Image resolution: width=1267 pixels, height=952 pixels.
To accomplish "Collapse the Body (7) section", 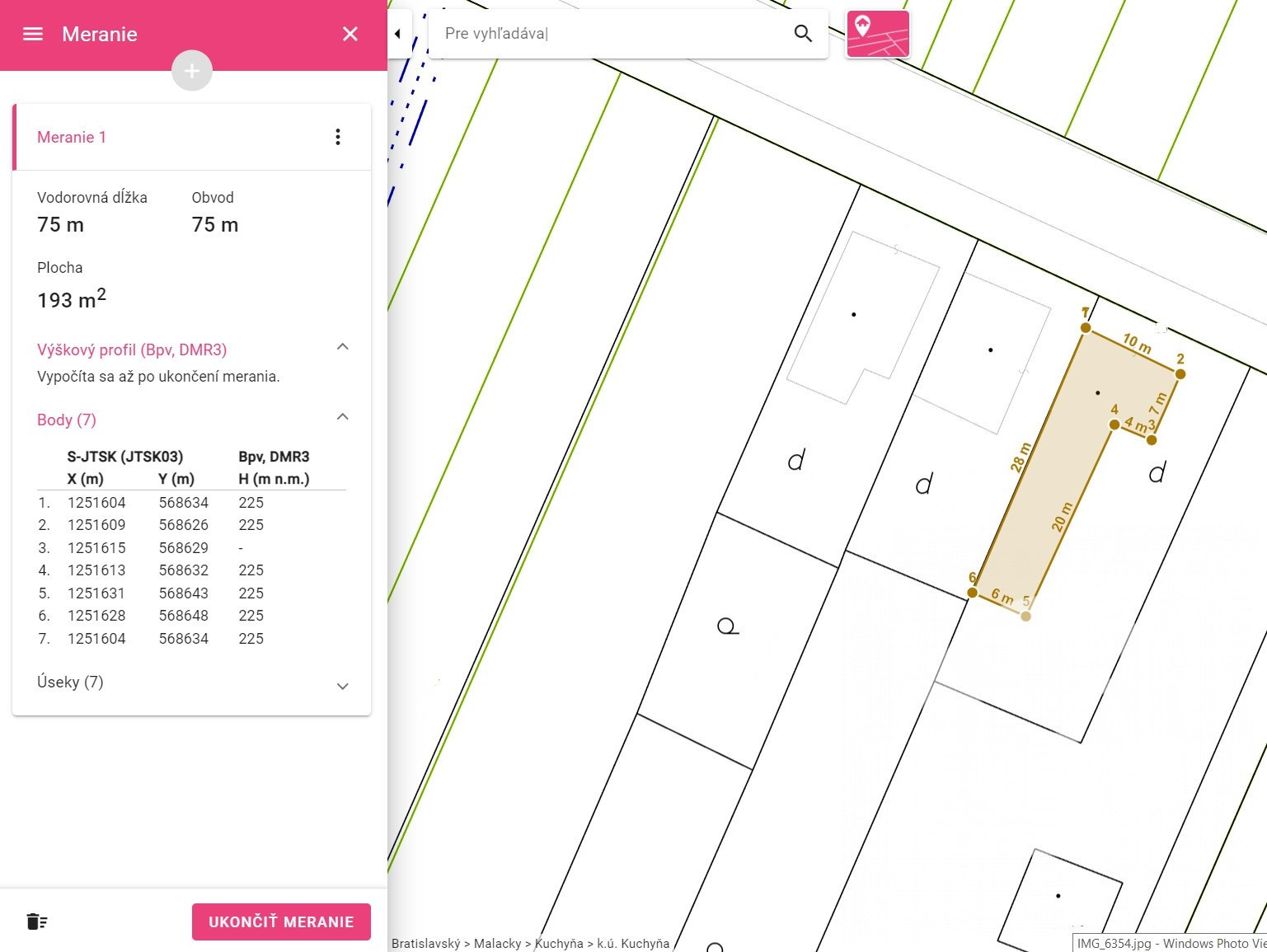I will pos(343,417).
